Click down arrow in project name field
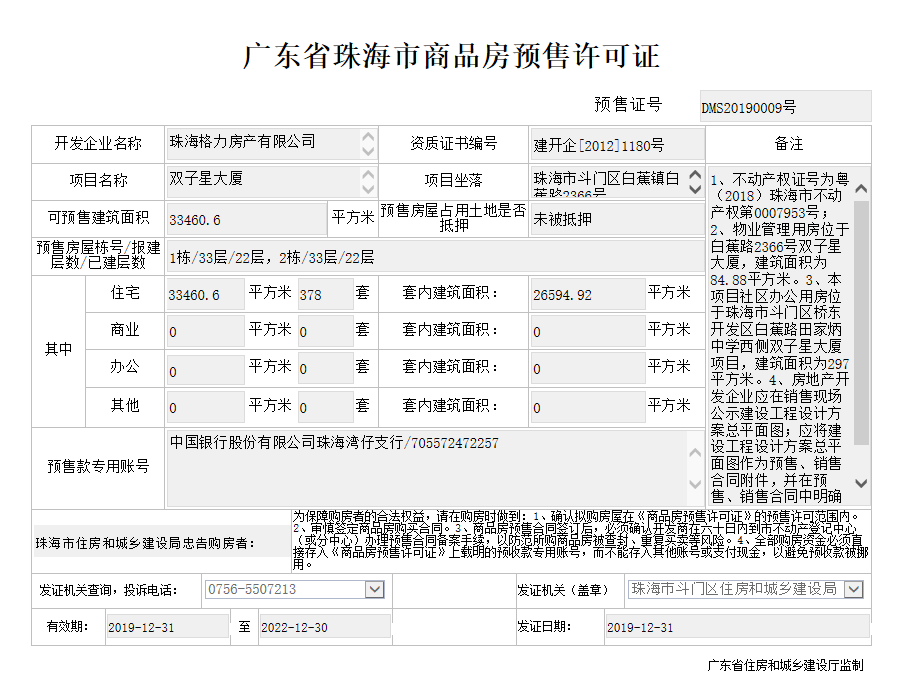 tap(369, 188)
